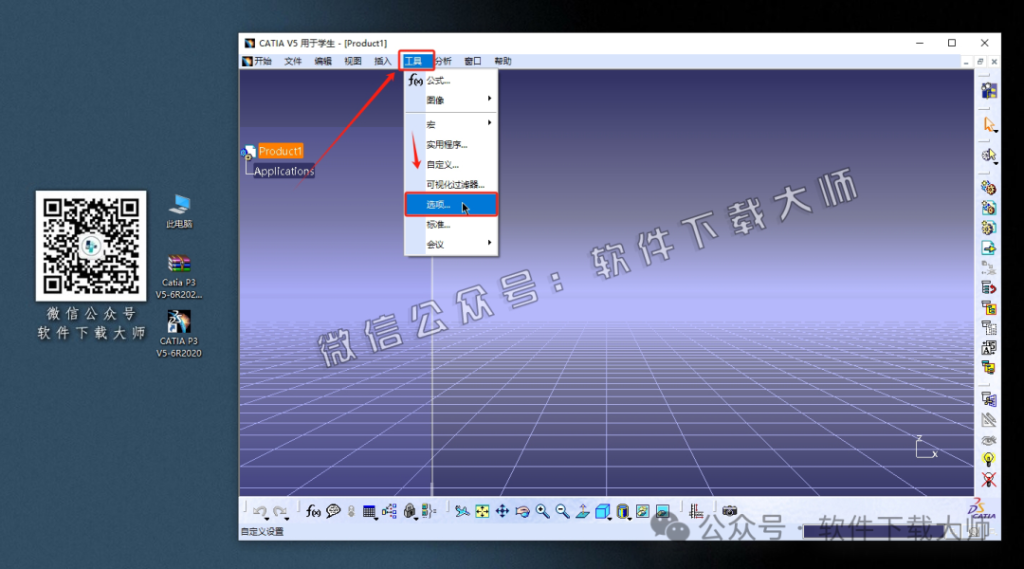Screen dimensions: 1024x569
Task: Select 标准... menu entry
Action: pyautogui.click(x=451, y=225)
